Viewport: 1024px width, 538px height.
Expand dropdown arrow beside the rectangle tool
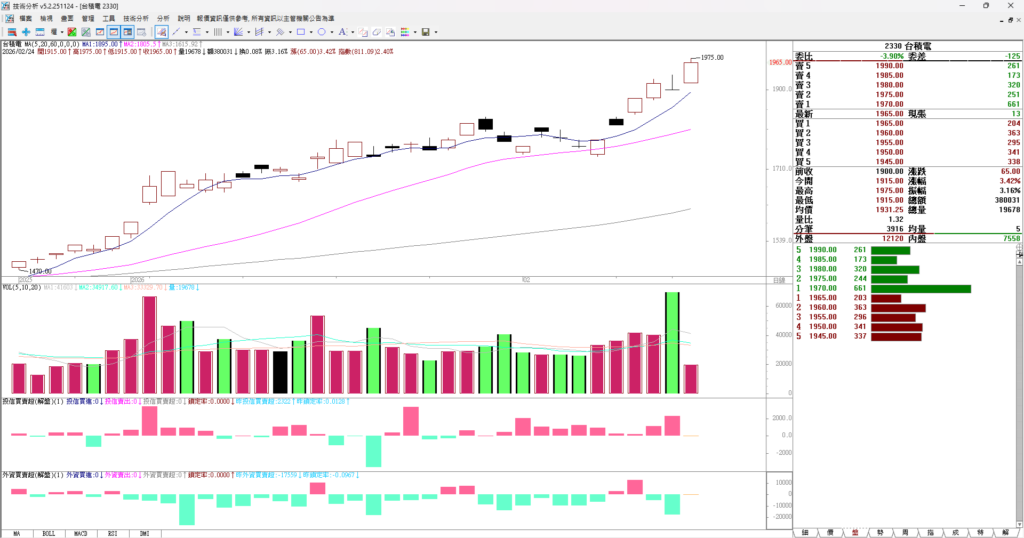point(311,32)
